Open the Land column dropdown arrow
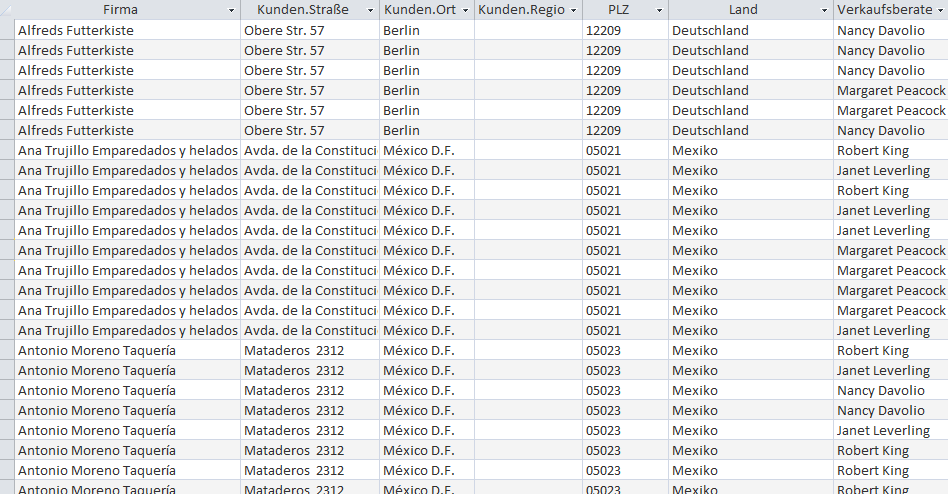Viewport: 948px width, 494px height. (x=824, y=10)
